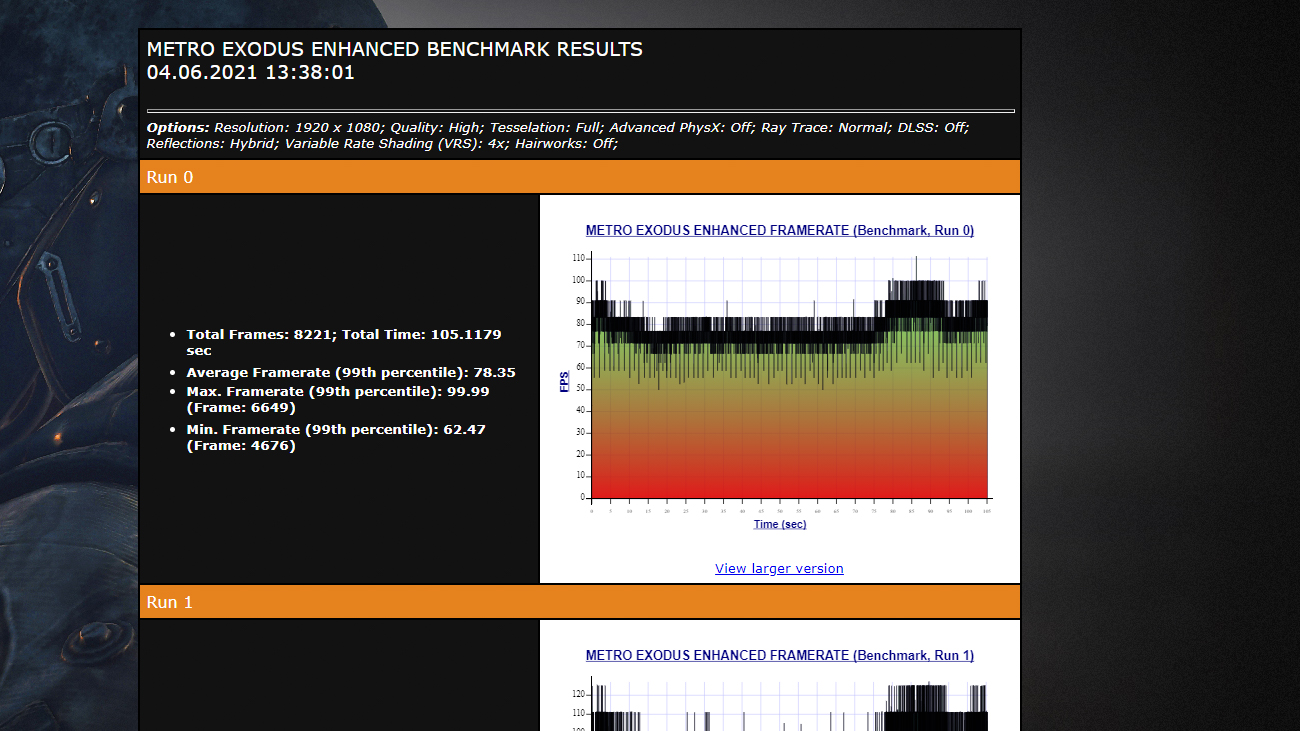
Task: Click the Time (sec) axis label
Action: [780, 524]
